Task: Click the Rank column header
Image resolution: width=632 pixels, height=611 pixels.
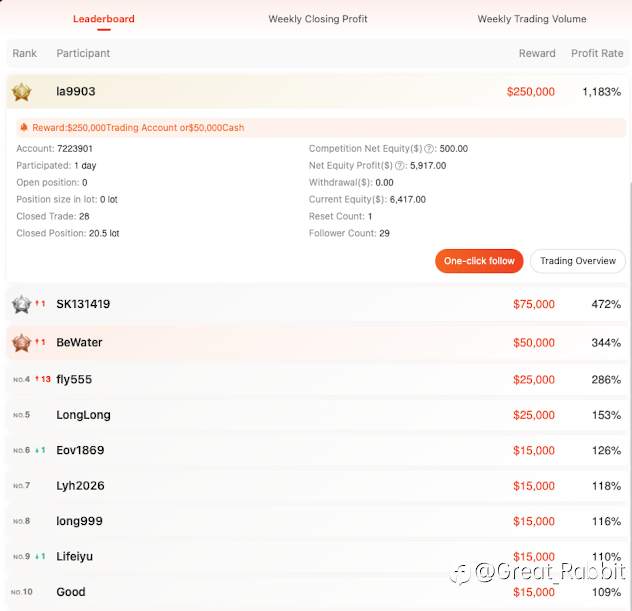Action: click(24, 53)
